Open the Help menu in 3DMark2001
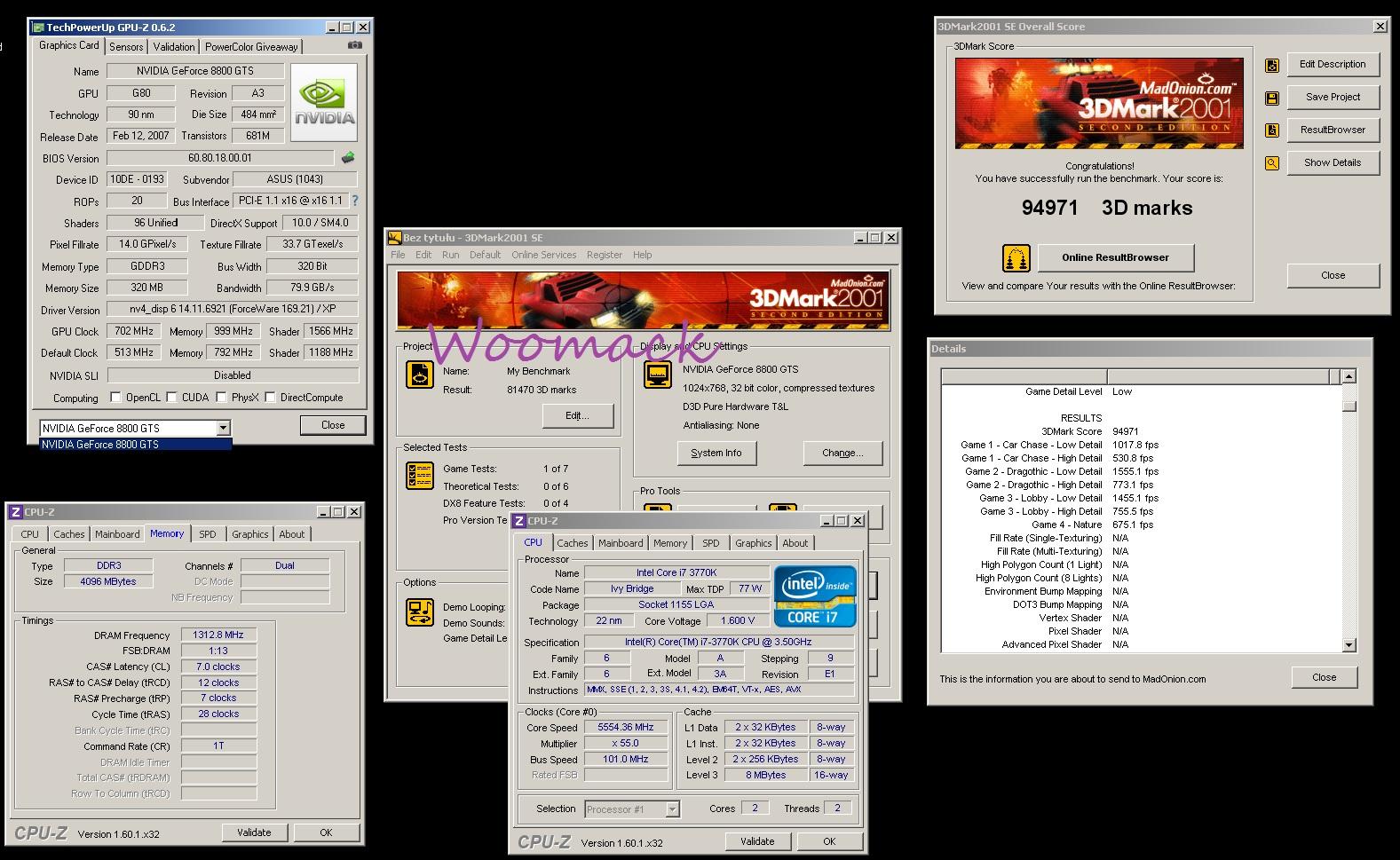Screen dimensions: 1400x860 click(643, 255)
